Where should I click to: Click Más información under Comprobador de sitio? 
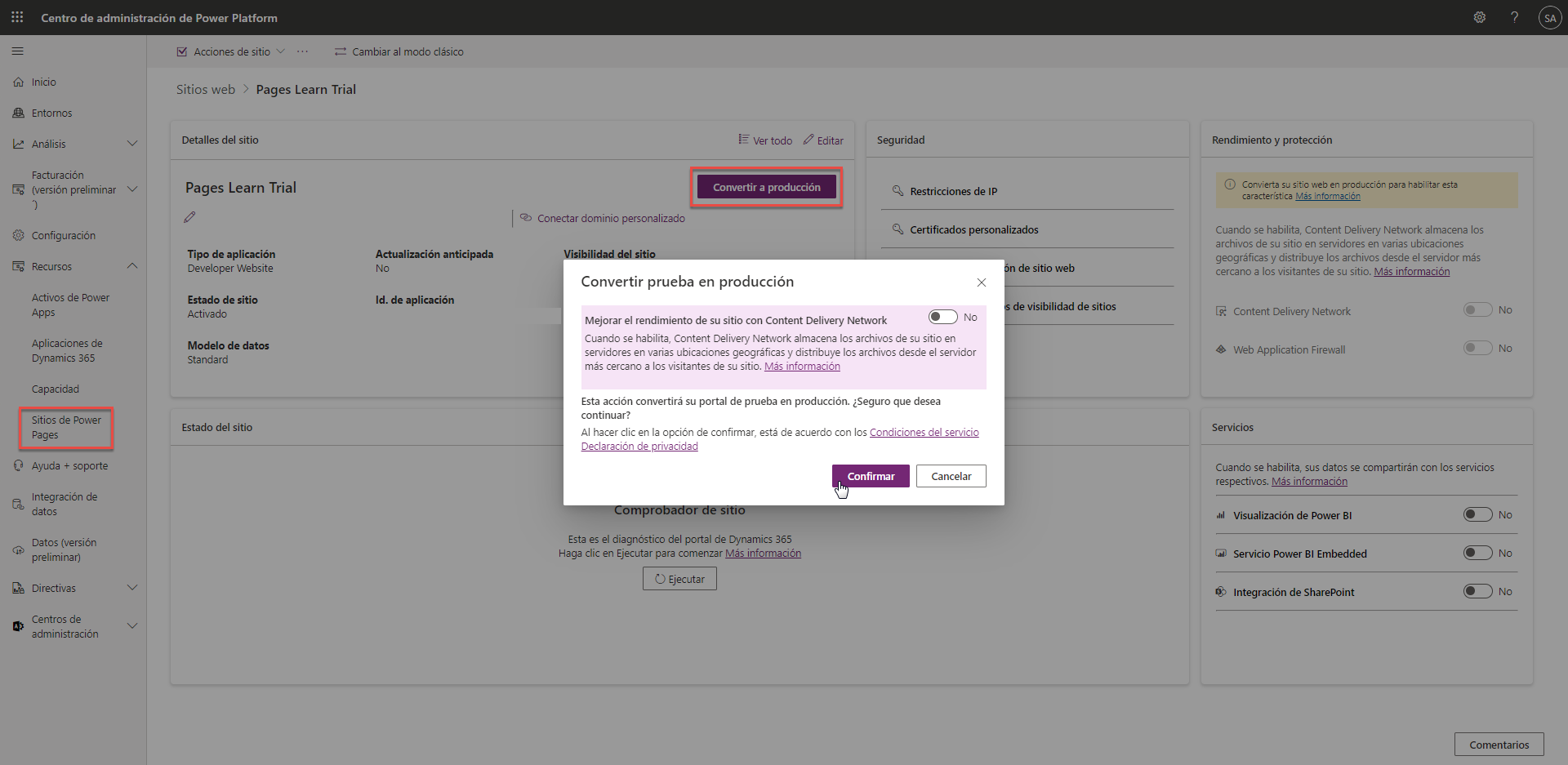pyautogui.click(x=763, y=554)
